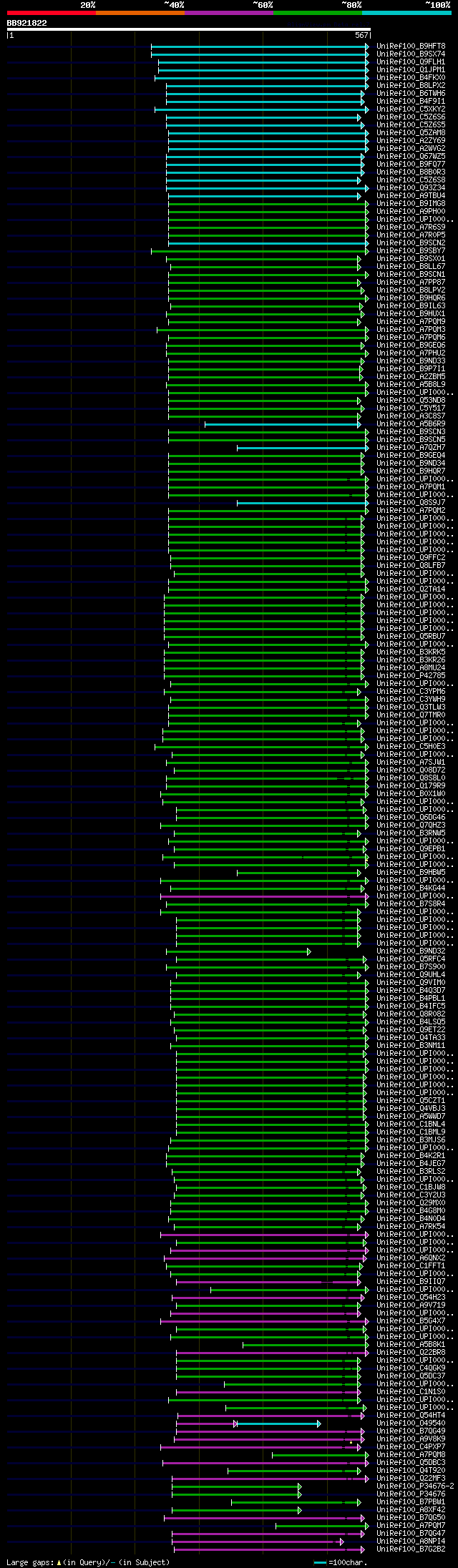The image size is (458, 1568).
Task: Click the red 20% identity legend segment
Action: pyautogui.click(x=52, y=13)
